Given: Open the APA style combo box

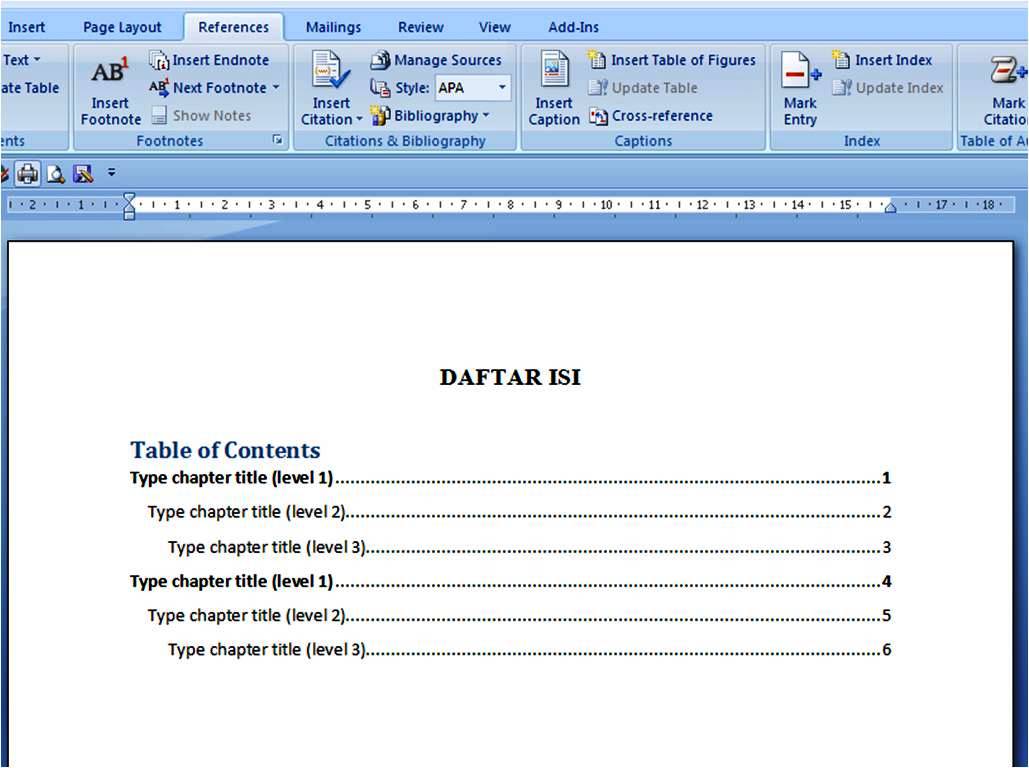Looking at the screenshot, I should [x=472, y=88].
